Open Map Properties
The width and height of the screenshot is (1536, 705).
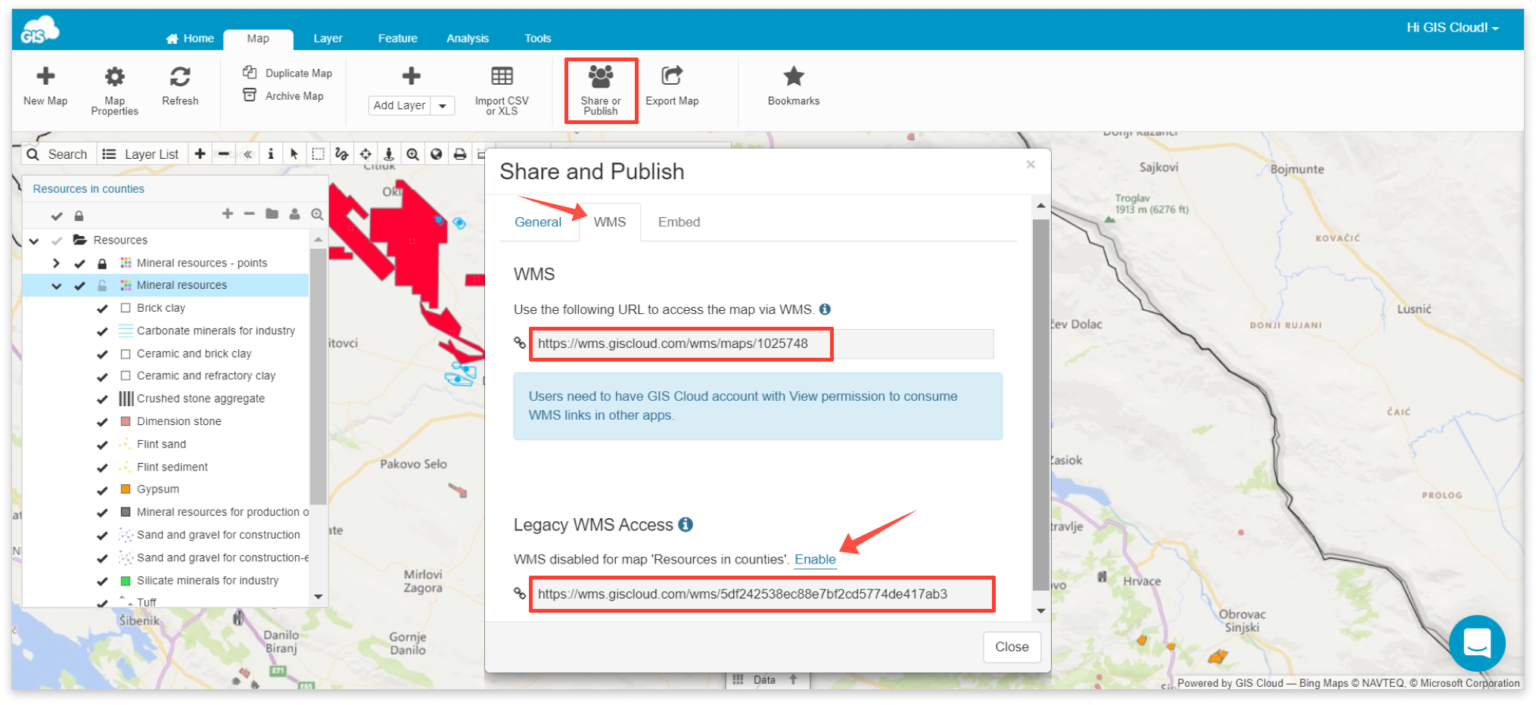click(113, 90)
